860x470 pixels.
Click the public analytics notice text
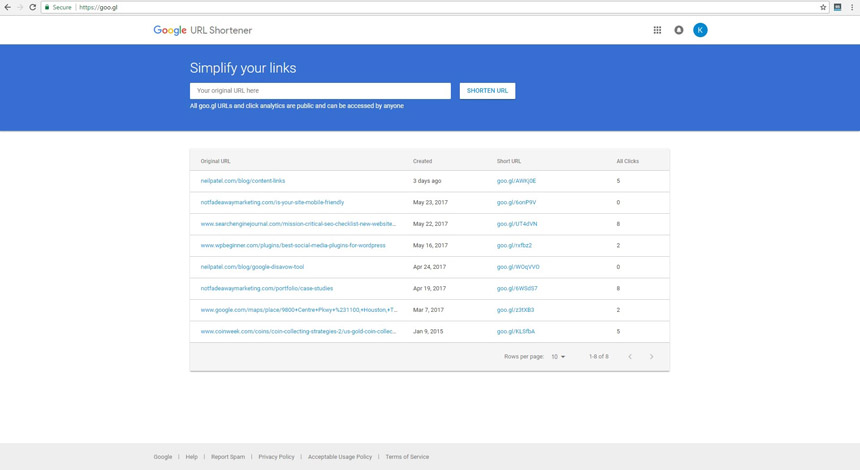[x=297, y=106]
